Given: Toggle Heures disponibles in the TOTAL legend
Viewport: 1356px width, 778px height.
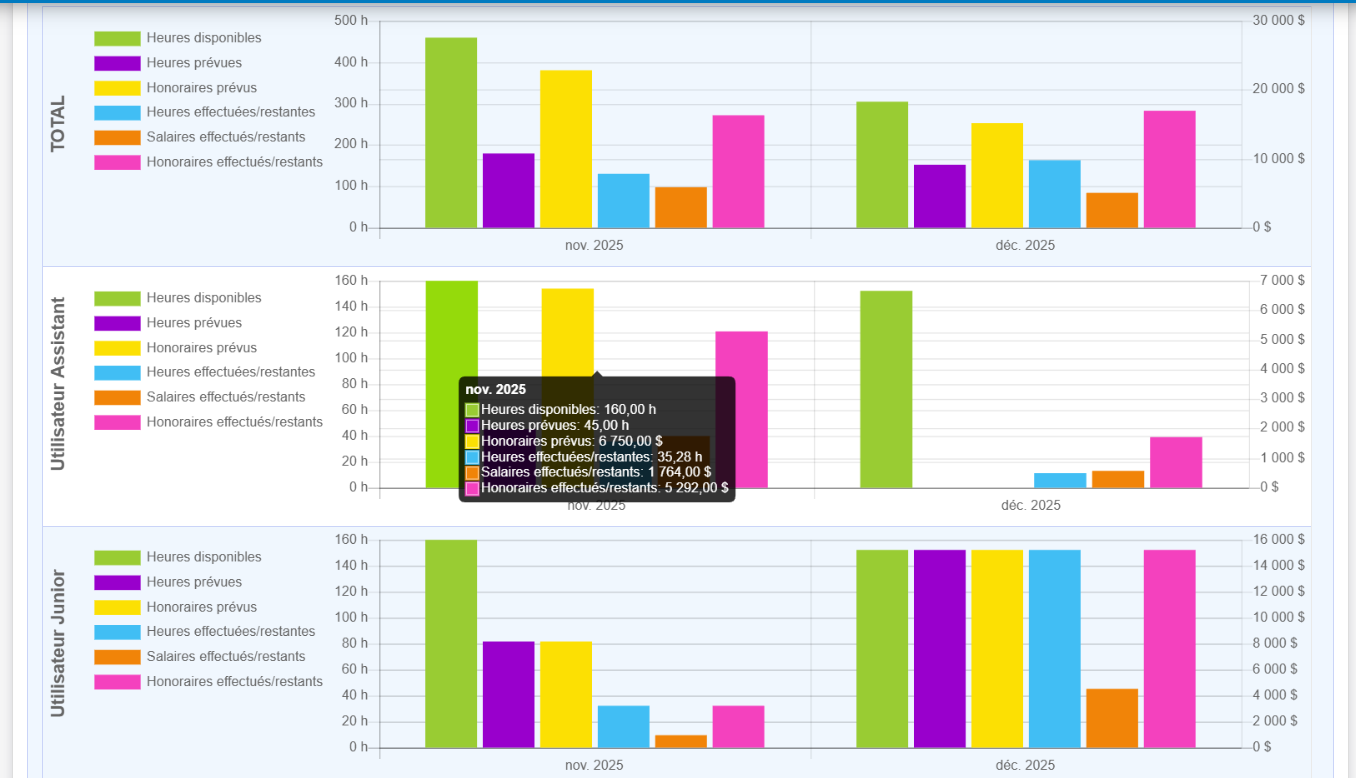Looking at the screenshot, I should [203, 38].
